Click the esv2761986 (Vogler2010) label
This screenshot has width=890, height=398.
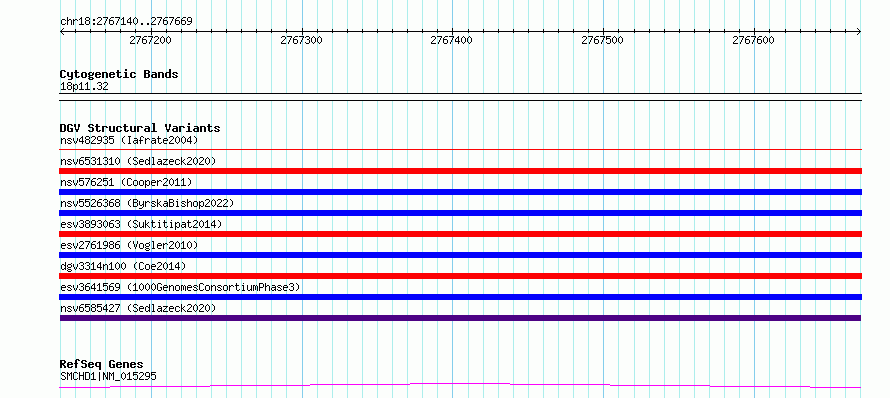129,245
